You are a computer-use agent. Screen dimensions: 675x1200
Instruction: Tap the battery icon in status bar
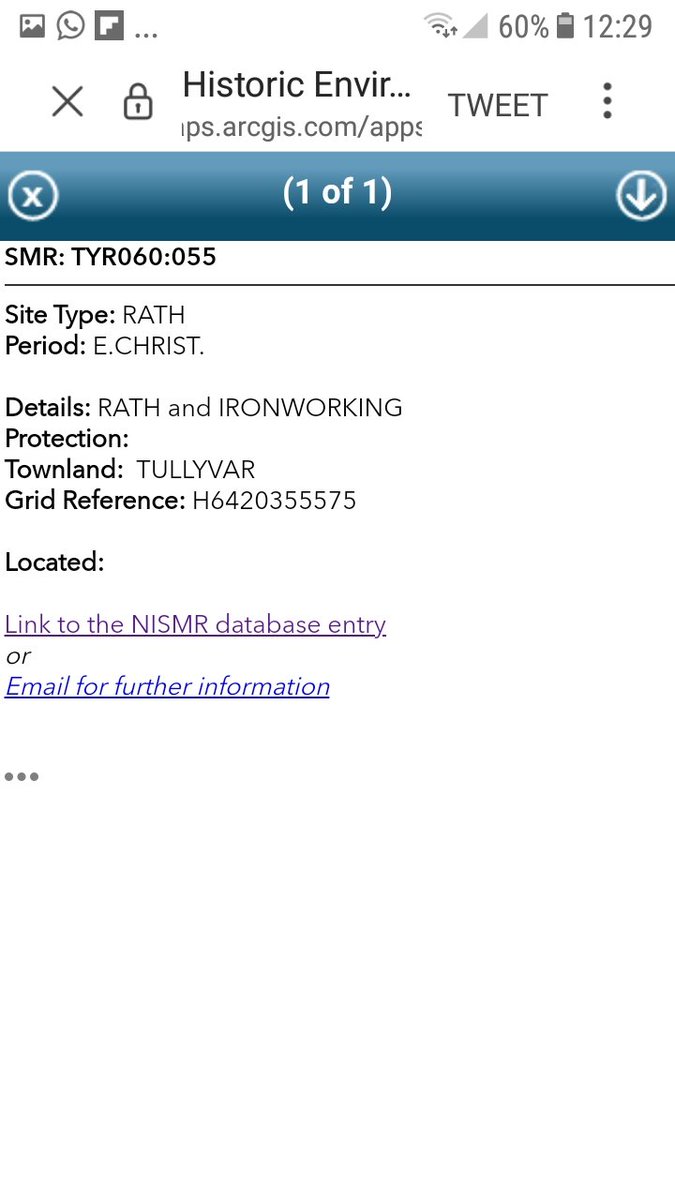tap(565, 26)
